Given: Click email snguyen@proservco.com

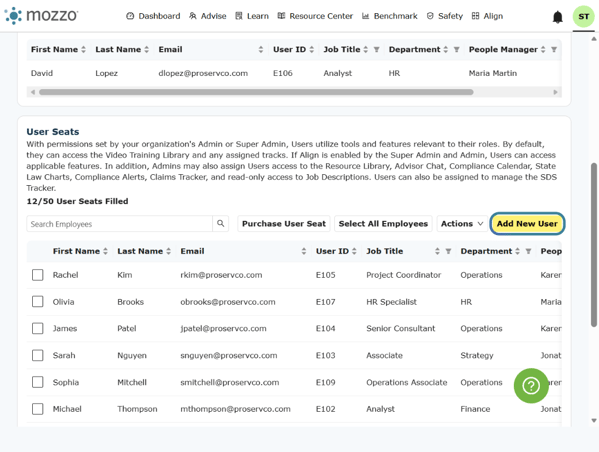Looking at the screenshot, I should 229,355.
